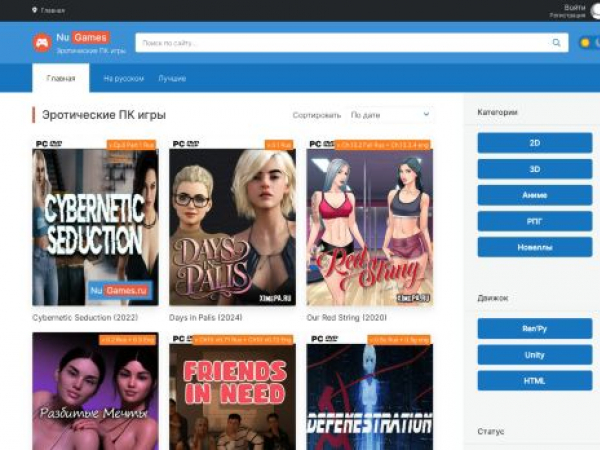Click the PC DVD icon above Defenestration
Screen dimensions: 600x450
[x=324, y=339]
